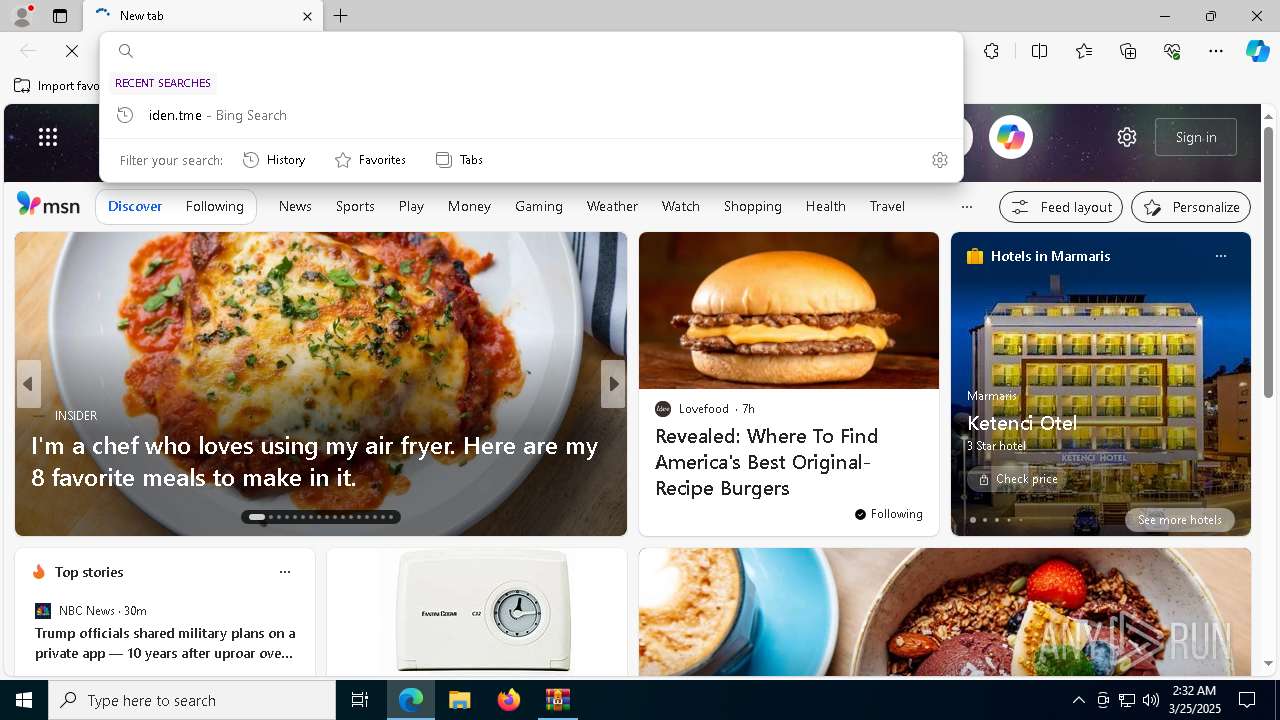Open the Travel category
Screen dimensions: 1280x720
887,206
